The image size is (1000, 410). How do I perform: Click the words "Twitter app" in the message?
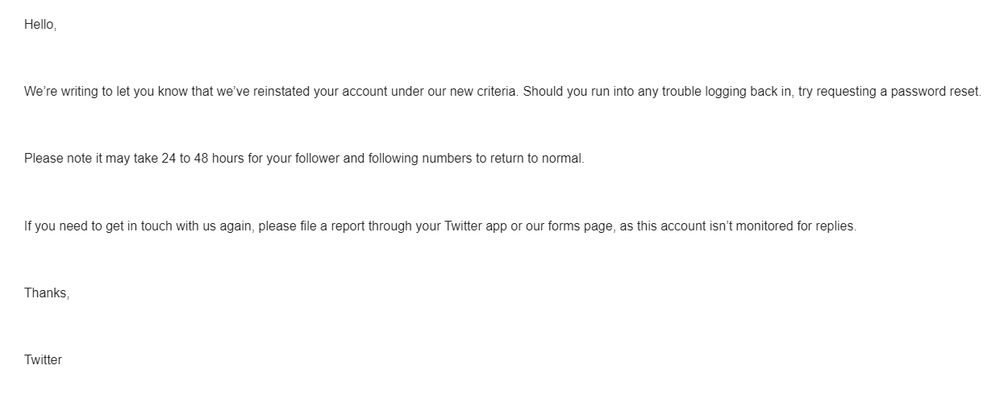(475, 226)
